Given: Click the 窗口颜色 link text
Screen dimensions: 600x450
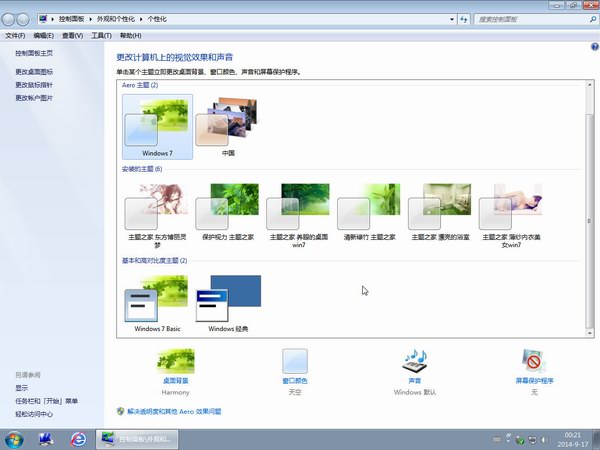Looking at the screenshot, I should point(295,381).
